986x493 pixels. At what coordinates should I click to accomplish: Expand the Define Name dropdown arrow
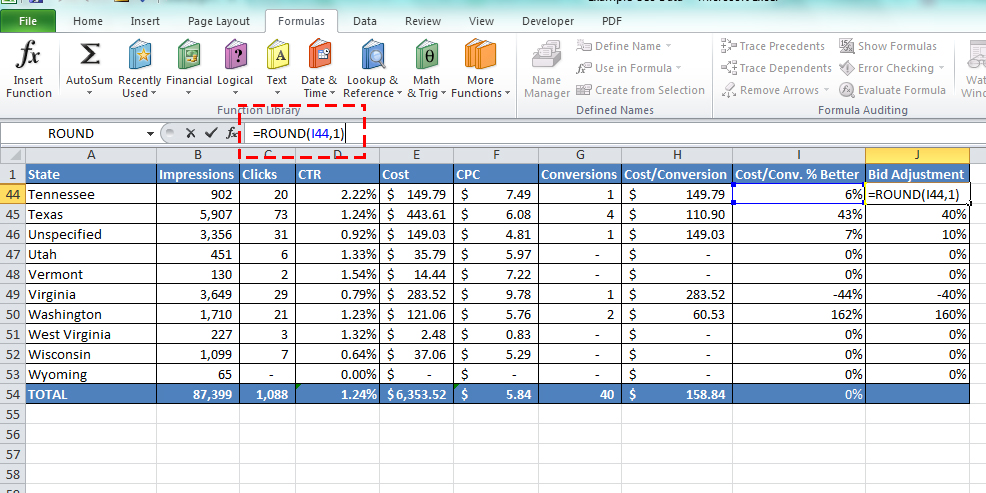668,46
